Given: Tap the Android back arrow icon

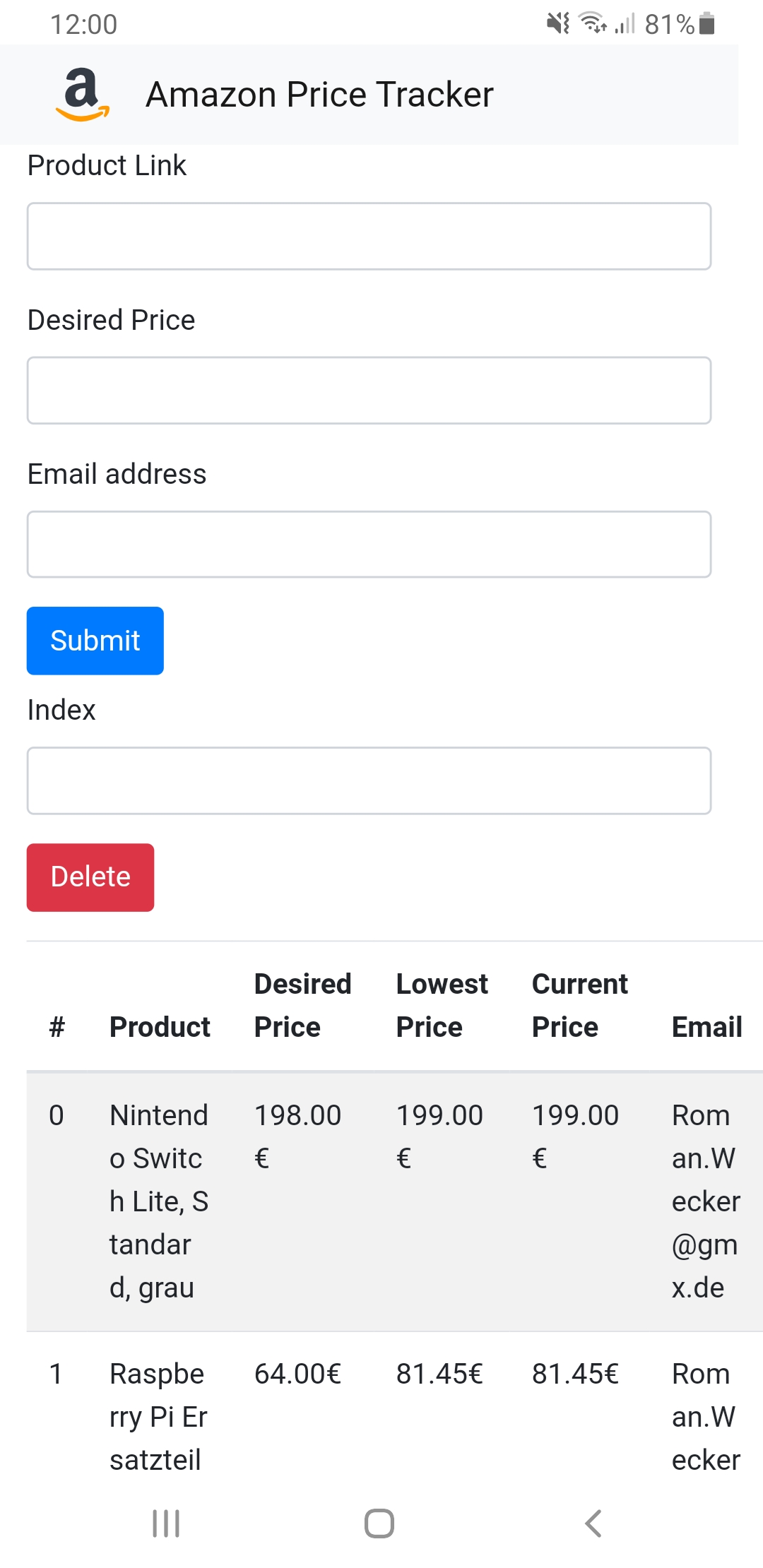Looking at the screenshot, I should (x=593, y=1524).
